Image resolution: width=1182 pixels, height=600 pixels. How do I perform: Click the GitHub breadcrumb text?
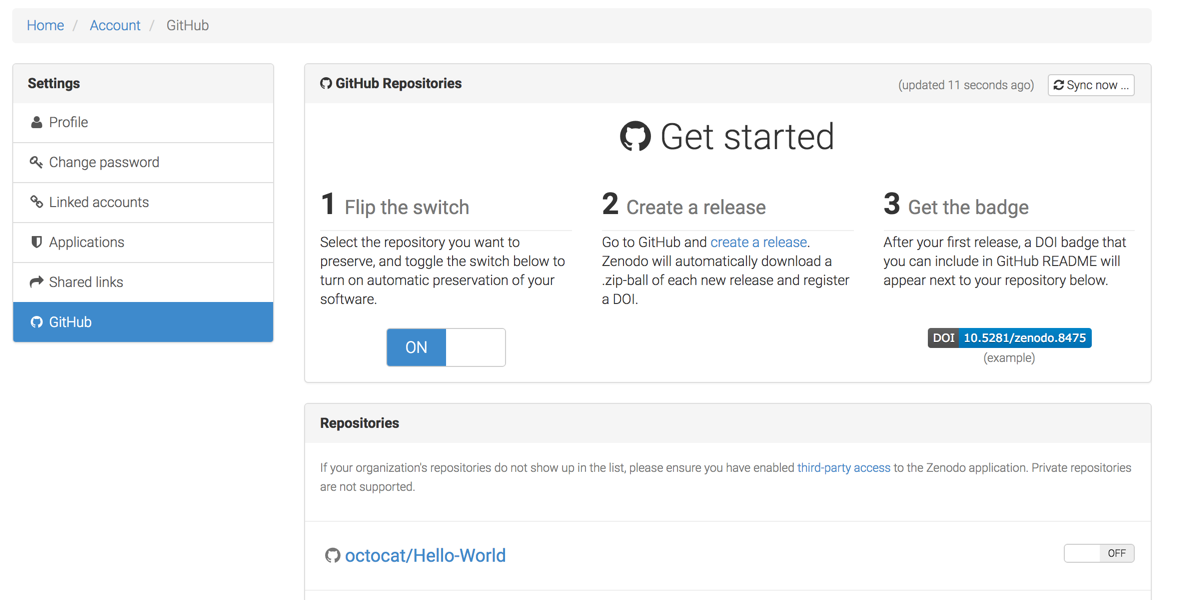pyautogui.click(x=188, y=25)
